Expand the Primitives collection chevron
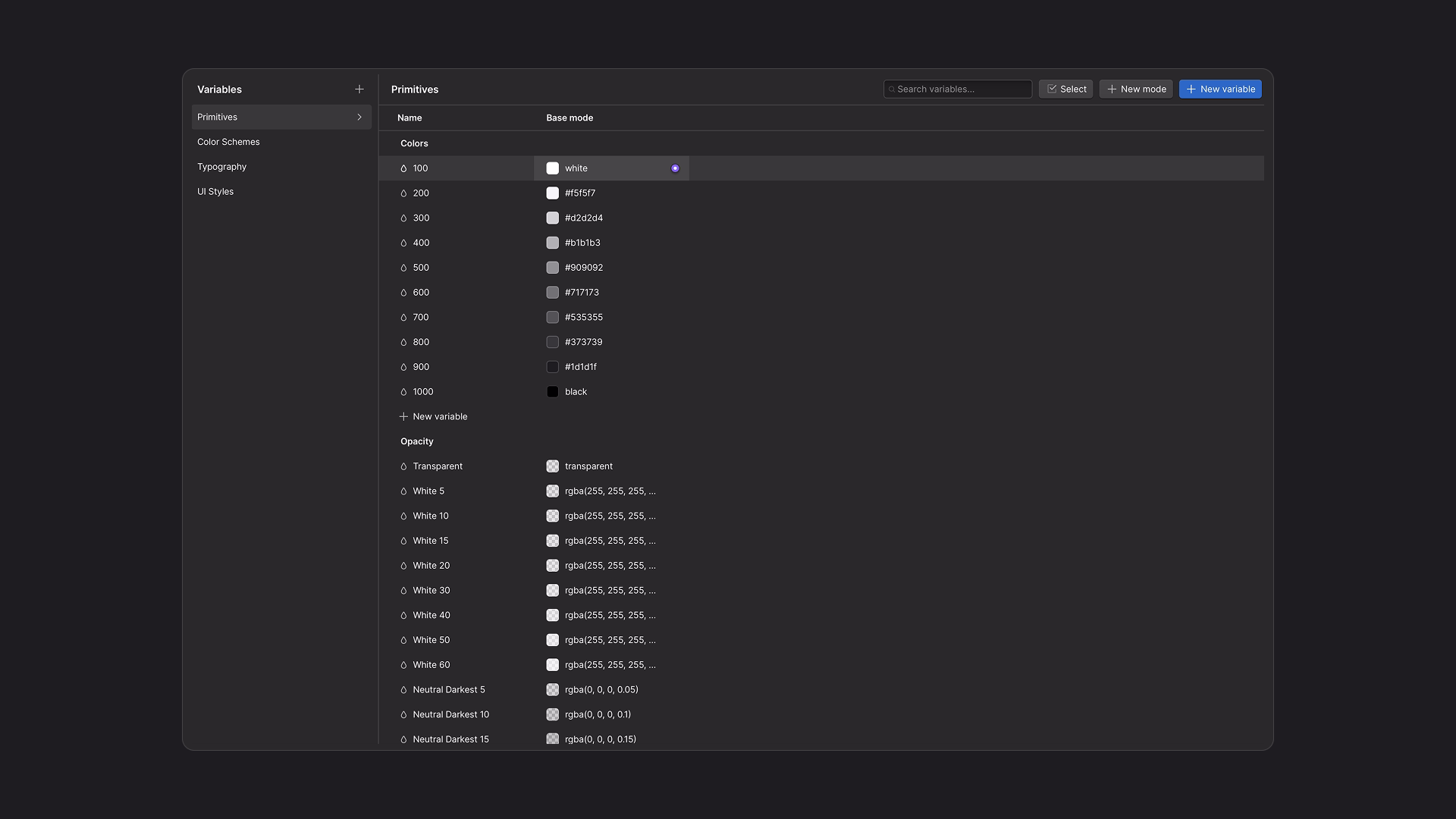Viewport: 1456px width, 819px height. point(359,118)
